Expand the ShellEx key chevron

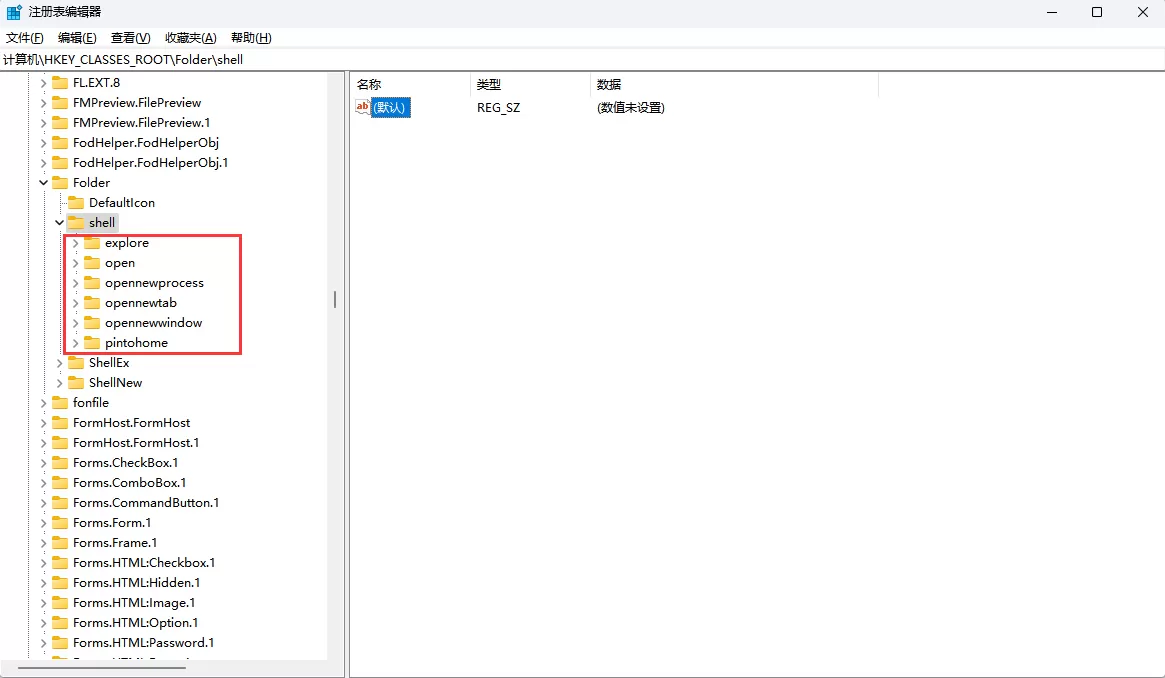[x=58, y=362]
